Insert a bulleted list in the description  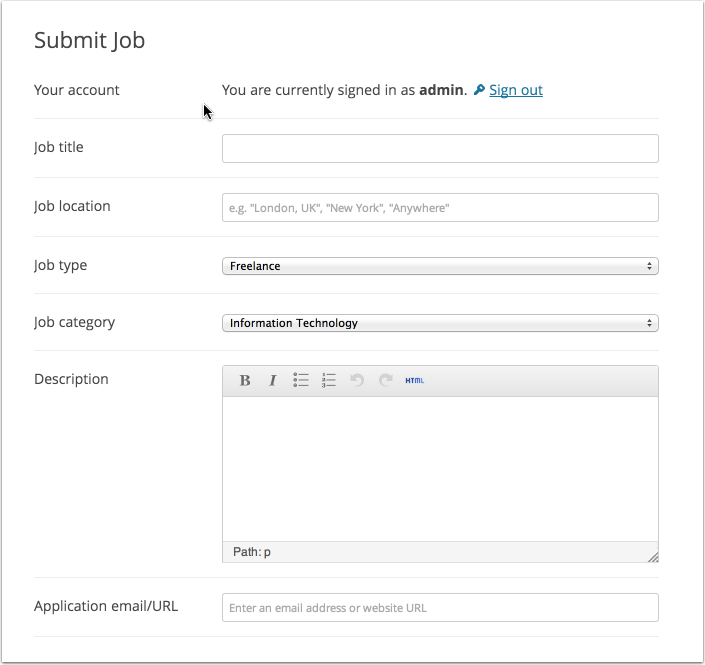300,380
